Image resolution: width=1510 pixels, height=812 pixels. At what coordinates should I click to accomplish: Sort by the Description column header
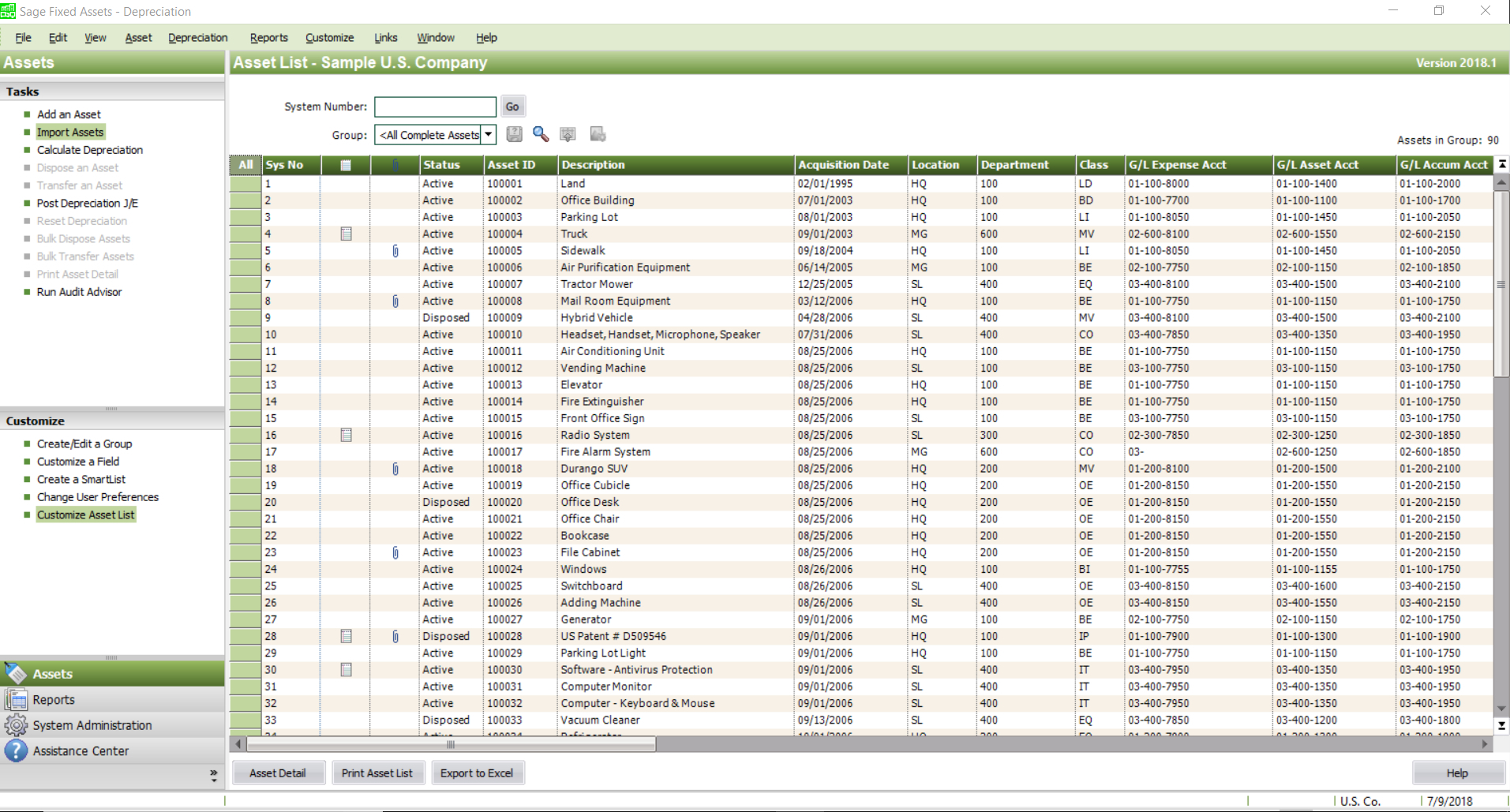tap(676, 165)
